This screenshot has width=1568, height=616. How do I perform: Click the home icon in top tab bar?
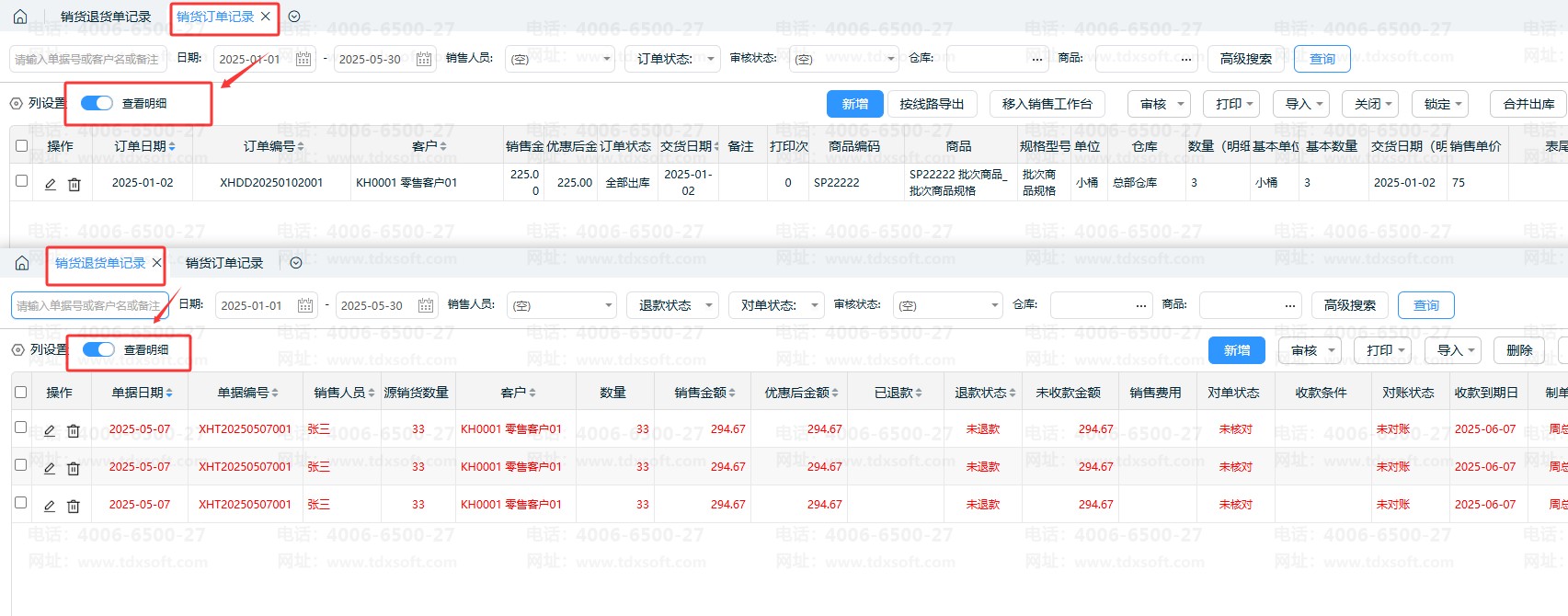coord(20,17)
